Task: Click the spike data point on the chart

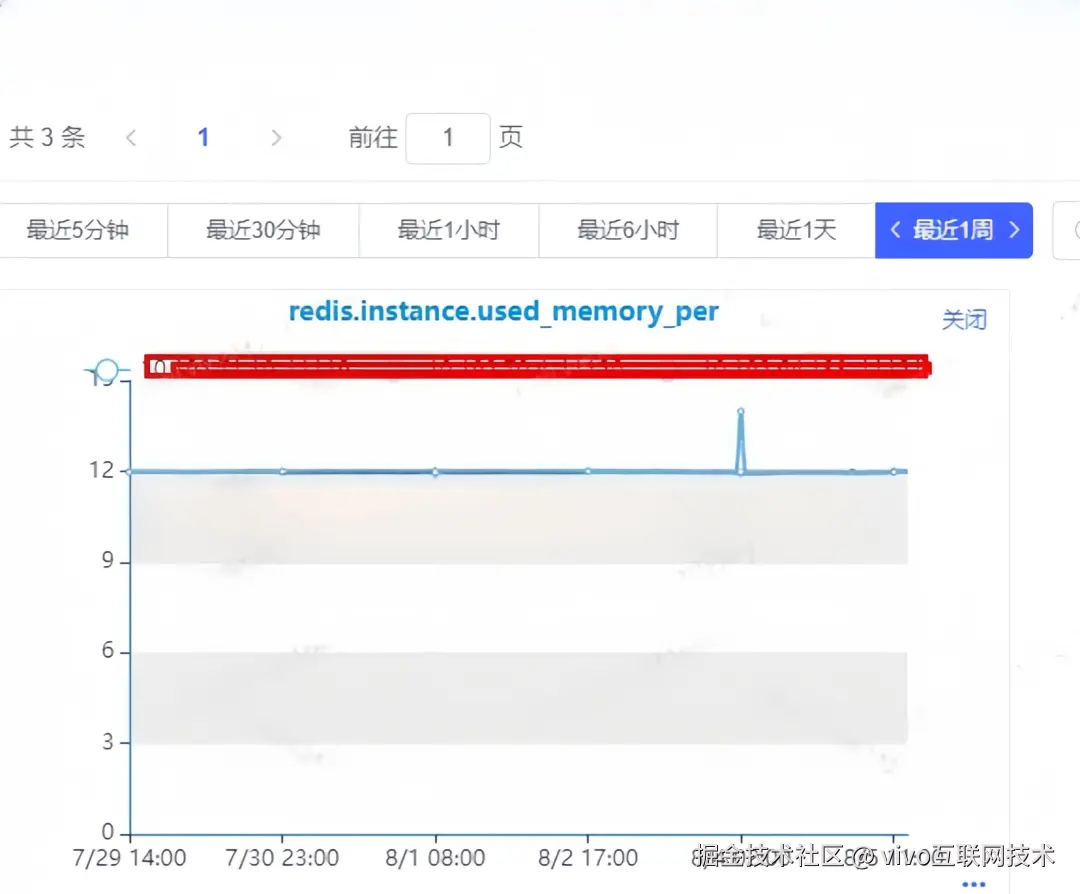Action: click(741, 412)
